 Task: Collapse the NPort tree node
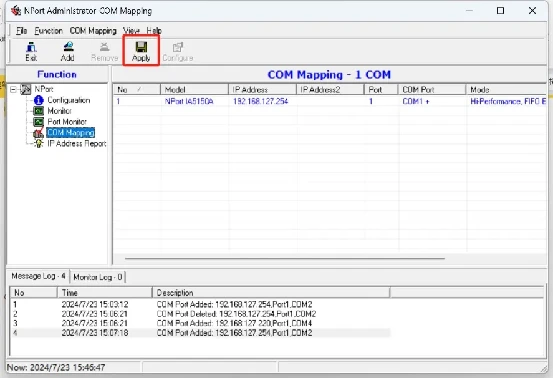click(x=13, y=89)
